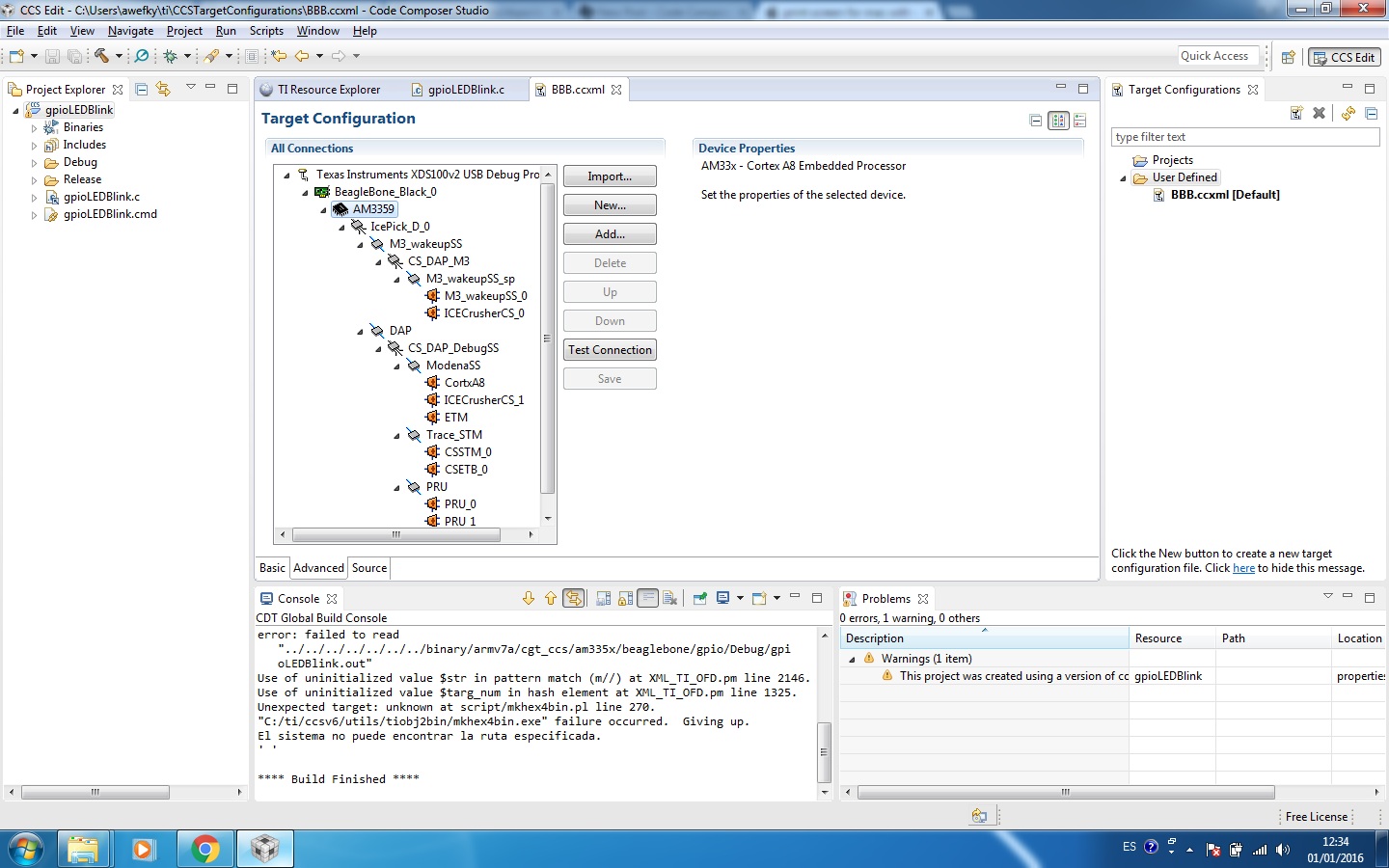Click the Test Connection button
Screen dimensions: 1389x868
click(610, 350)
